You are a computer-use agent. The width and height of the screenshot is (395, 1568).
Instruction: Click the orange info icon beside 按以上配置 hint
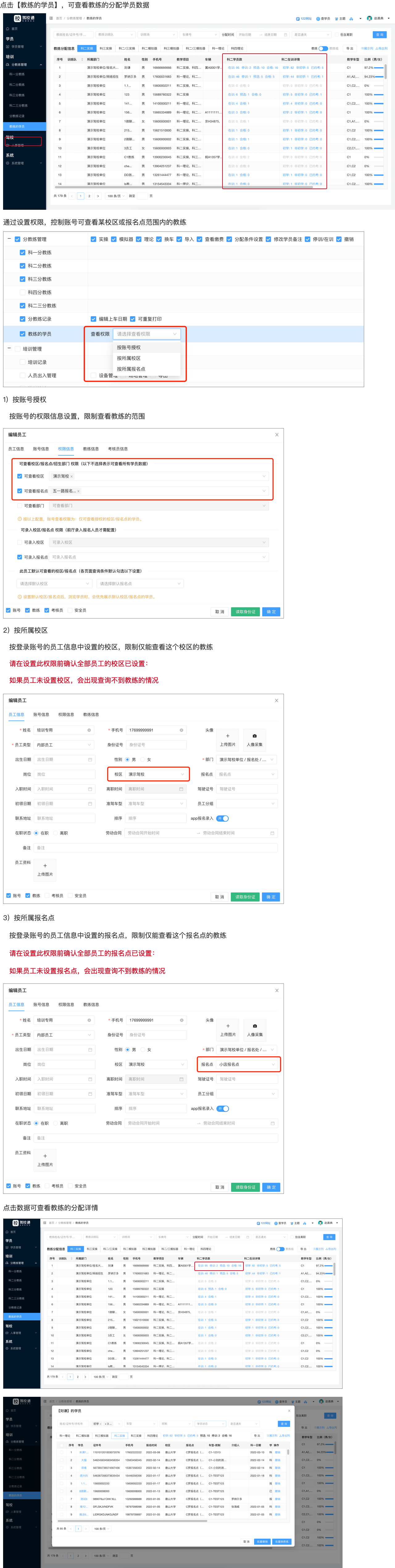[19, 519]
